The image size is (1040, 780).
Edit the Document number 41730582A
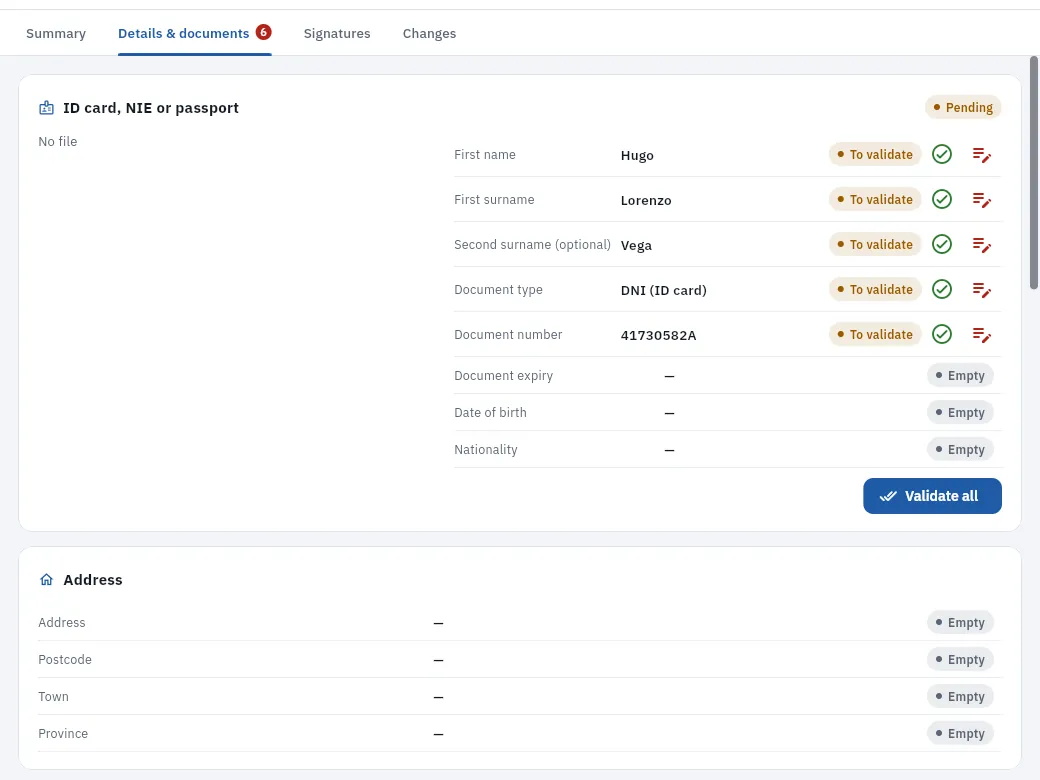pyautogui.click(x=982, y=334)
